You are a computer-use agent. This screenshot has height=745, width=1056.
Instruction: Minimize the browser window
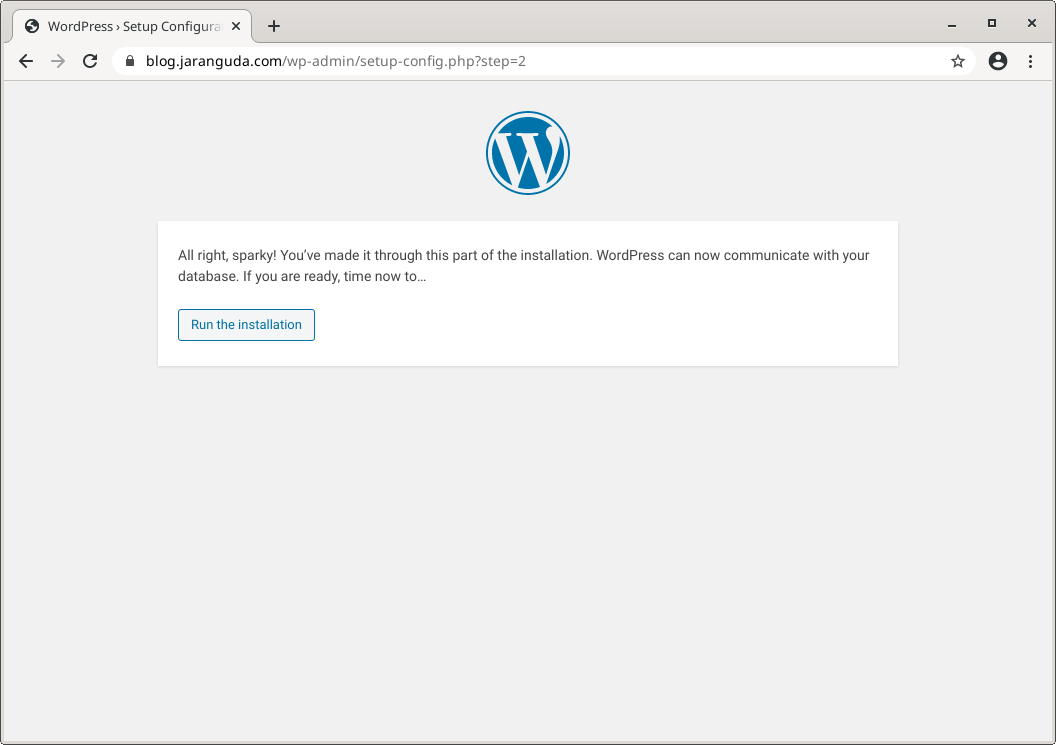coord(950,22)
